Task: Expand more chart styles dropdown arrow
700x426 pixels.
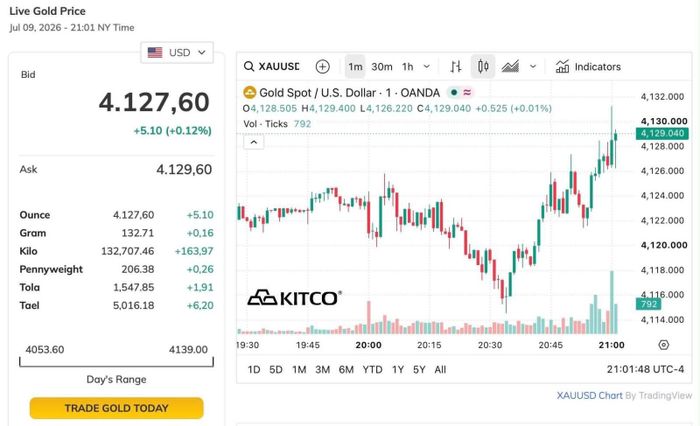Action: (x=533, y=67)
